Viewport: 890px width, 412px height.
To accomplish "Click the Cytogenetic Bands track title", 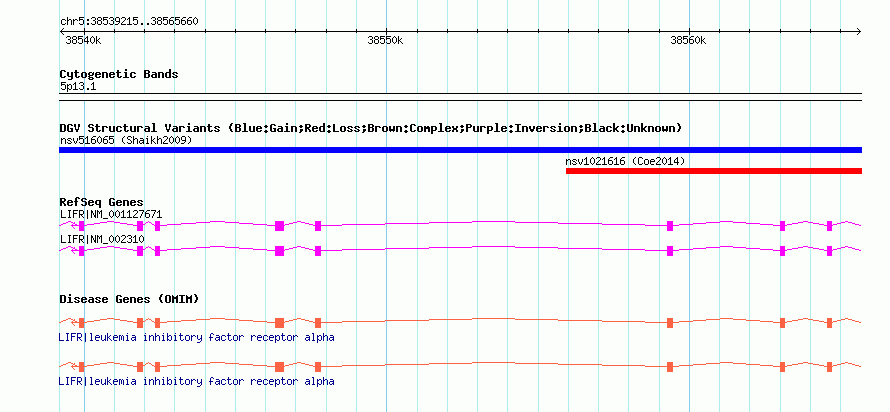I will (119, 74).
